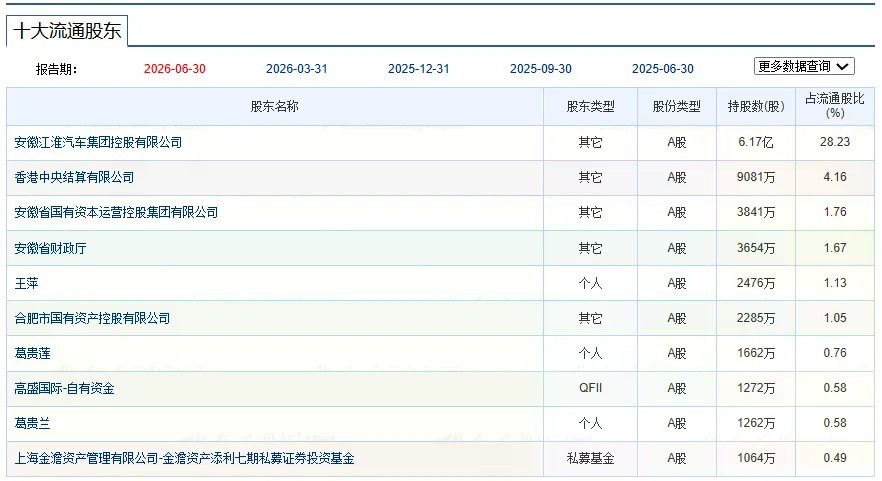This screenshot has width=882, height=481.
Task: Click 个人 type in 王萍 row
Action: 590,283
